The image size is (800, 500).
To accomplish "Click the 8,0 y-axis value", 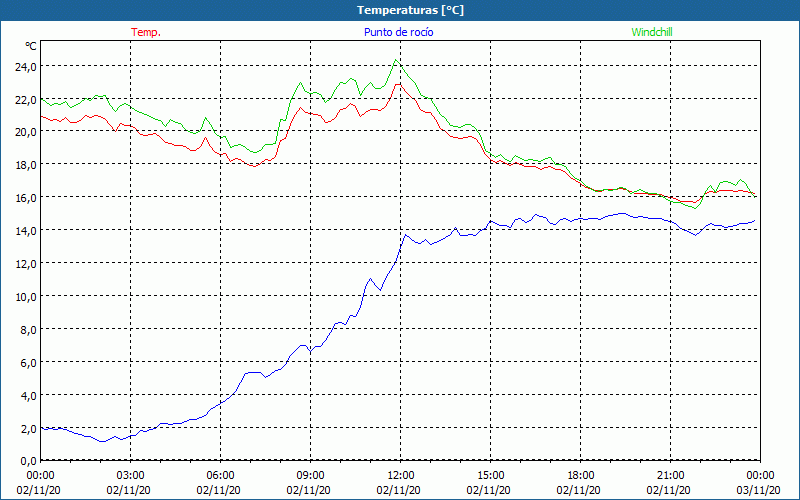I will pyautogui.click(x=28, y=330).
